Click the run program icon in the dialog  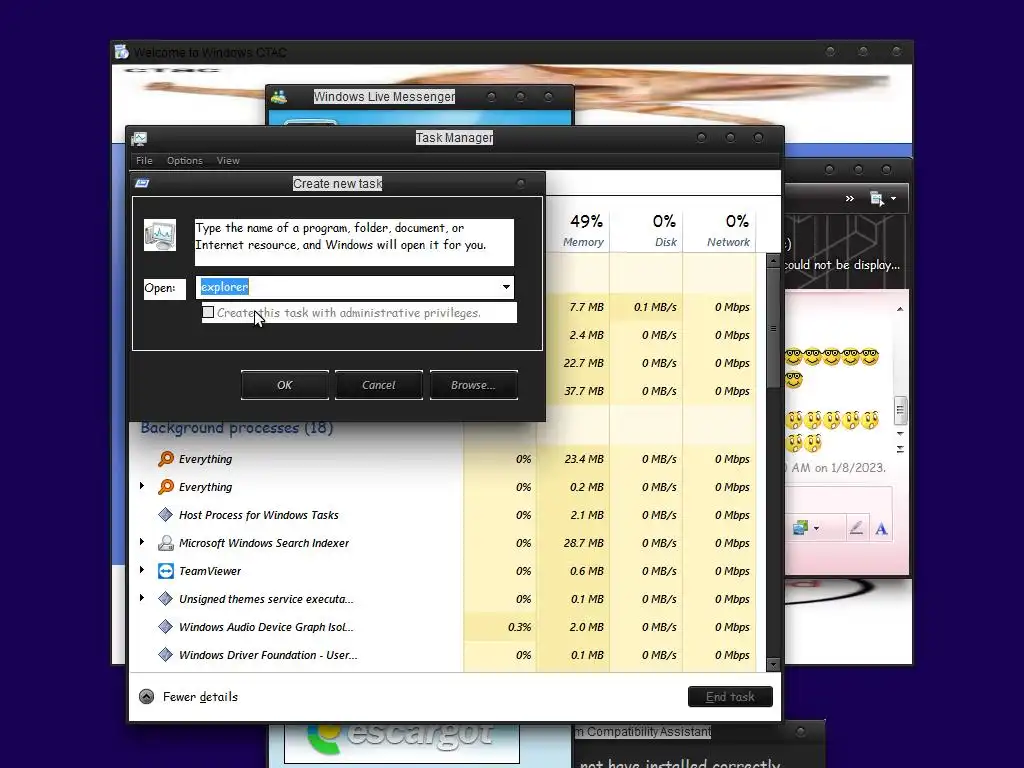160,236
